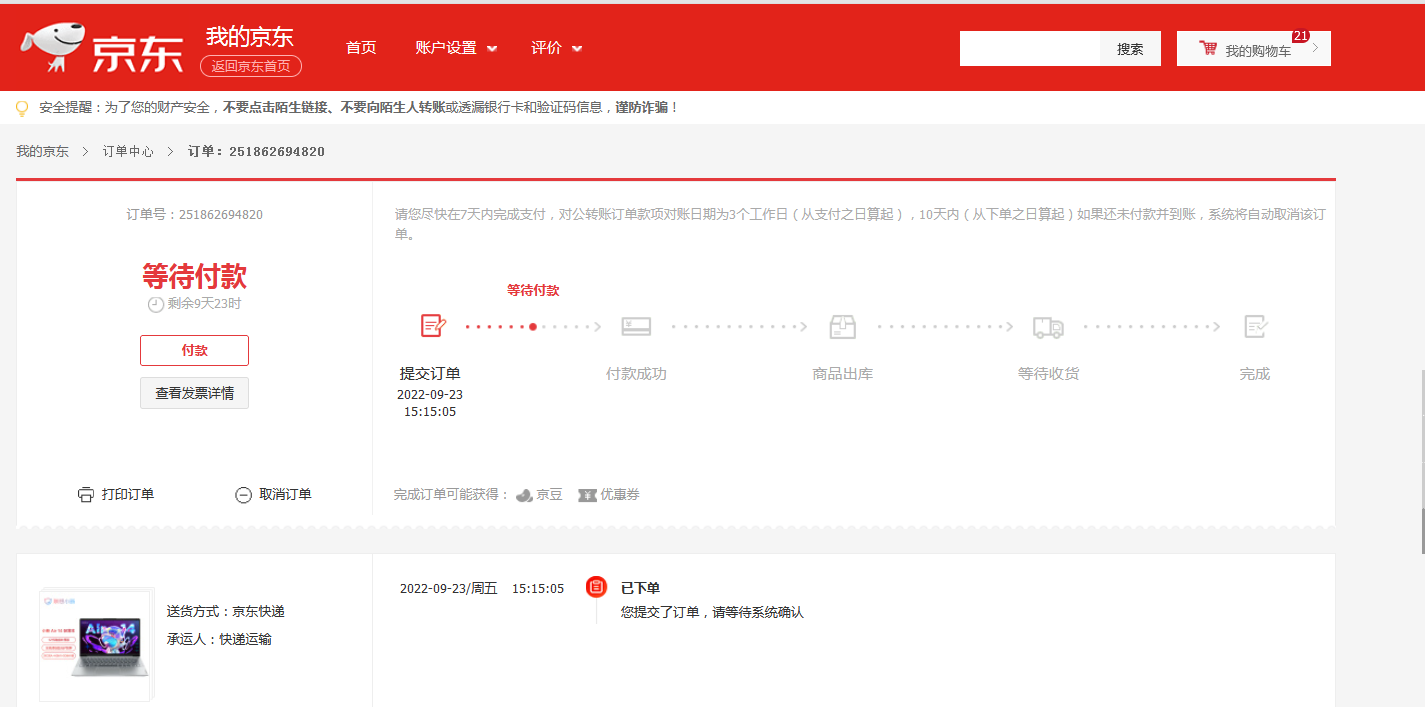Click the print order printer icon
Viewport: 1425px width, 707px height.
tap(86, 494)
